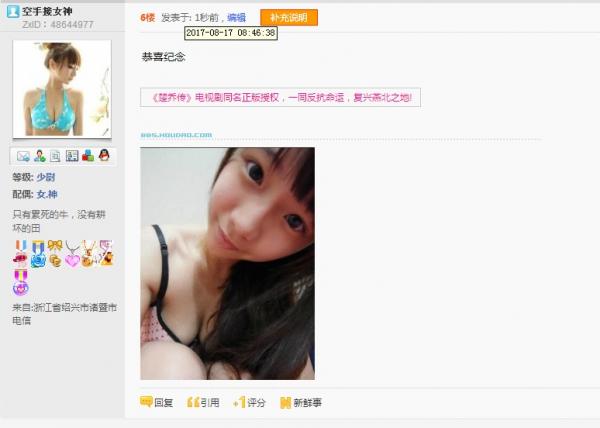The height and width of the screenshot is (428, 600).
Task: Click the golden bow medal badge
Action: tap(55, 253)
